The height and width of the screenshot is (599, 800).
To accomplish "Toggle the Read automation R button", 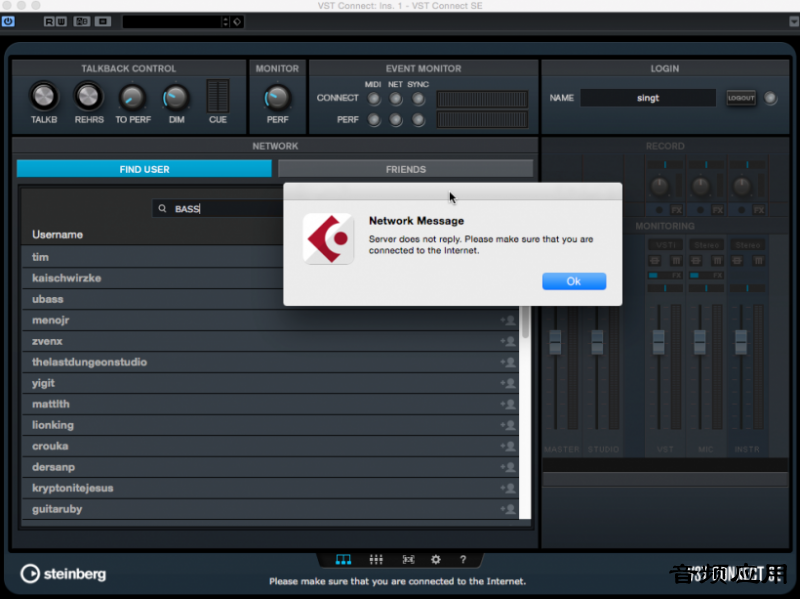I will (x=49, y=21).
